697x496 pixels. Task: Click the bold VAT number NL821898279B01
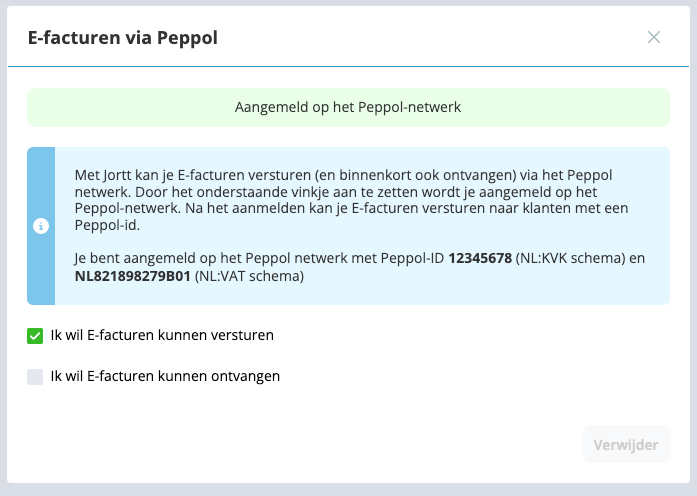click(x=132, y=274)
